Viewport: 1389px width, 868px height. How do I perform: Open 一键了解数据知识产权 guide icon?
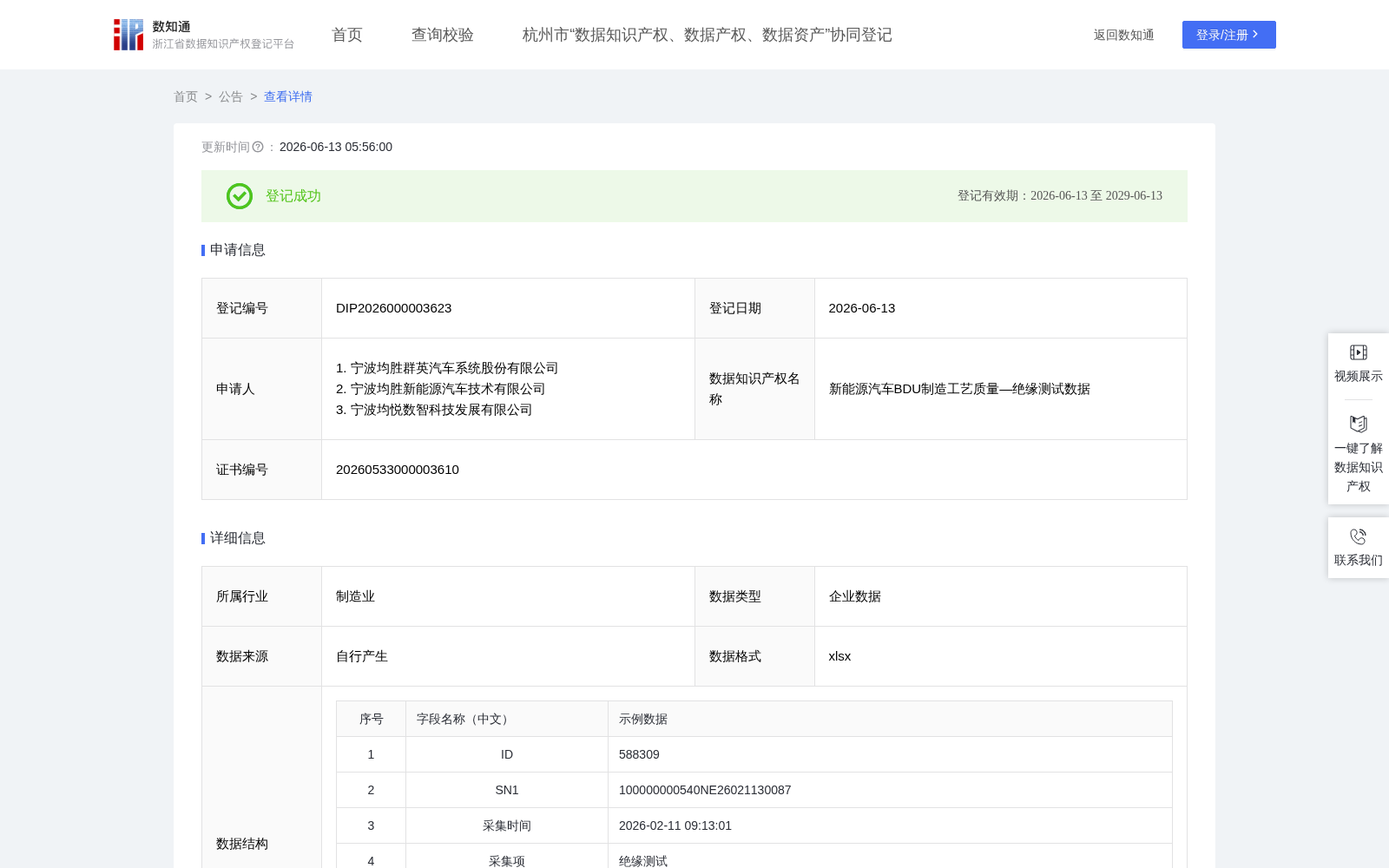coord(1359,424)
